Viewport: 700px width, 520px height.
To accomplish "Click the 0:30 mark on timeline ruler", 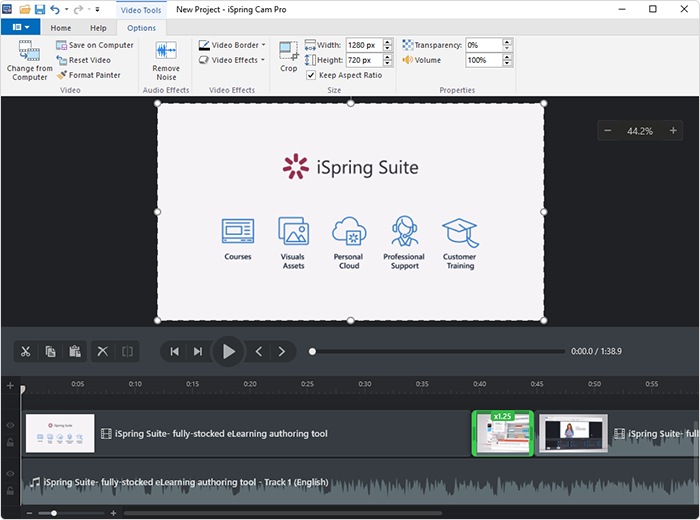I will [x=365, y=384].
